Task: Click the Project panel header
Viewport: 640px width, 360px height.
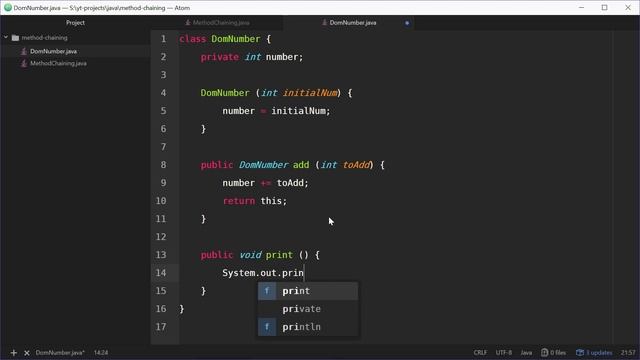Action: point(76,23)
